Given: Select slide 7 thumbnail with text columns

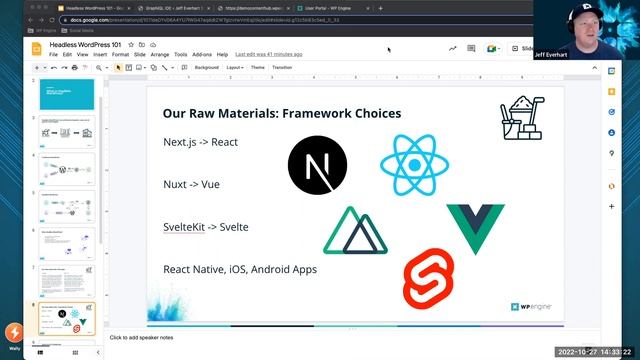Looking at the screenshot, I should click(67, 281).
